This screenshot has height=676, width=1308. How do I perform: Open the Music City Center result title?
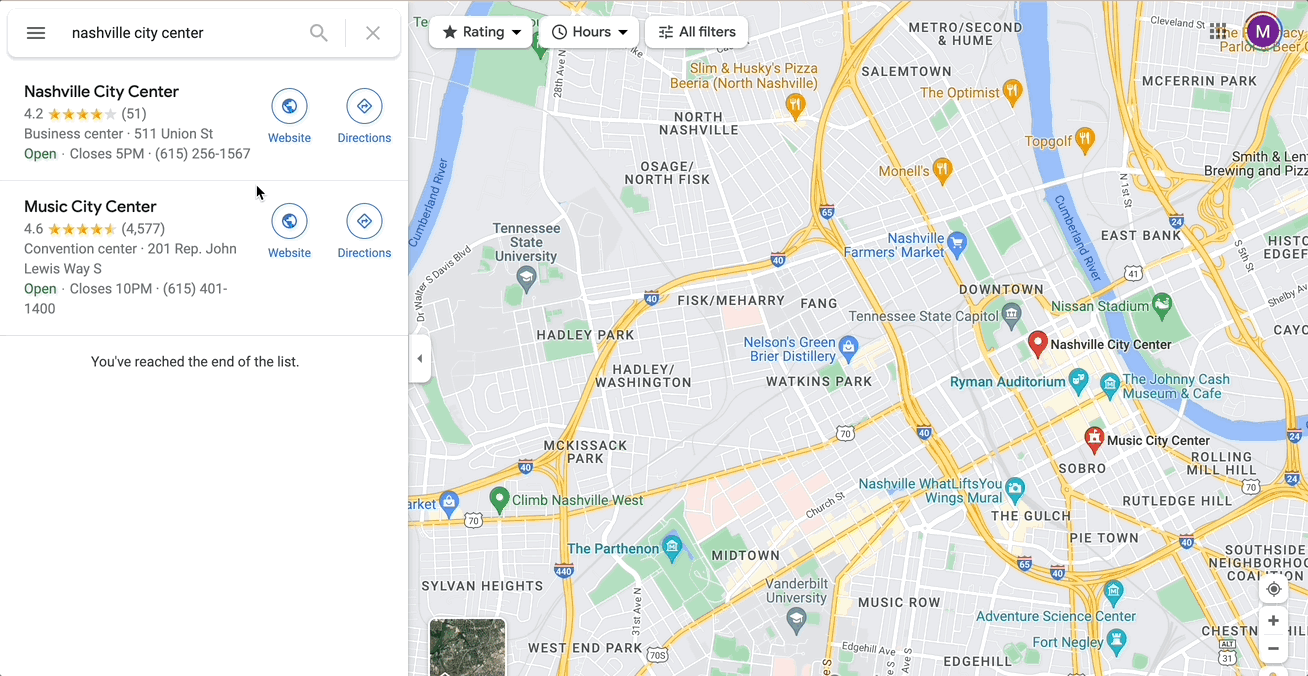(90, 206)
